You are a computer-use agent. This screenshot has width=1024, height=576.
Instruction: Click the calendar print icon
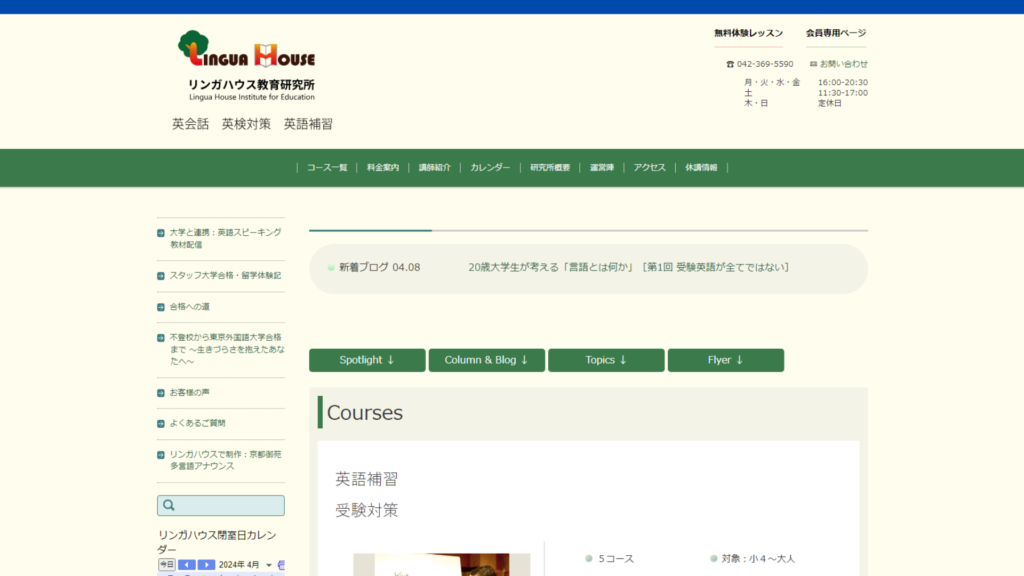[281, 565]
